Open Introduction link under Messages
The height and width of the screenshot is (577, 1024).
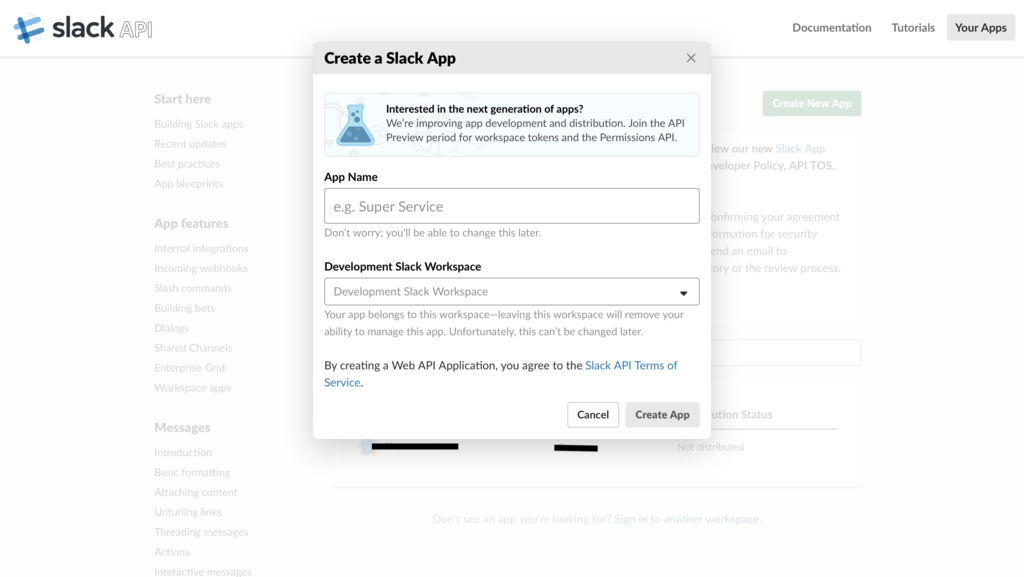pyautogui.click(x=183, y=452)
